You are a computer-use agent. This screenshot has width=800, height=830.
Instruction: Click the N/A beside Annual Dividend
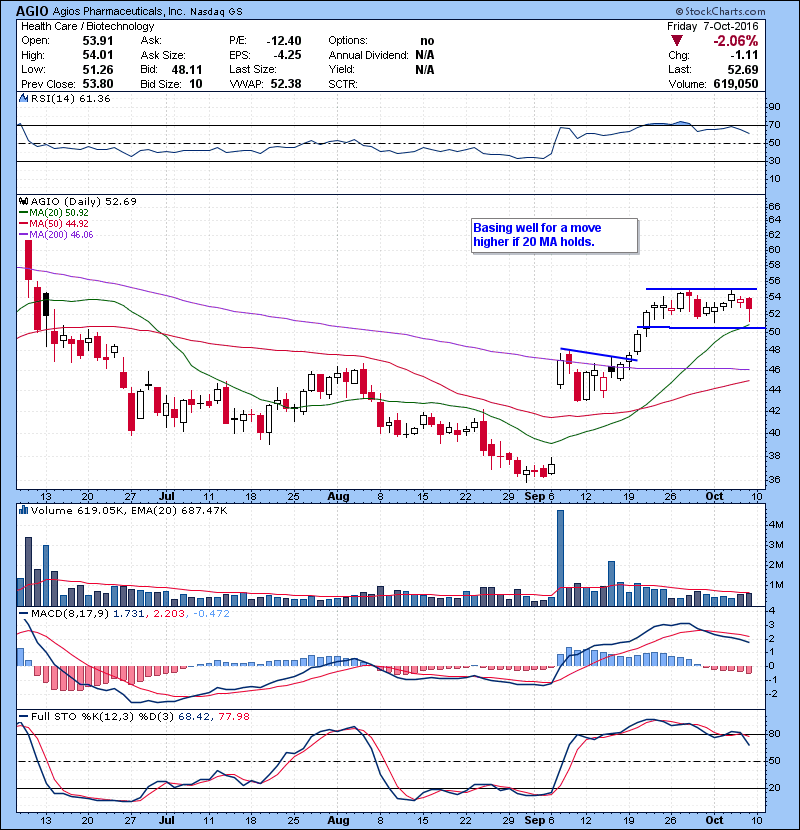(425, 55)
